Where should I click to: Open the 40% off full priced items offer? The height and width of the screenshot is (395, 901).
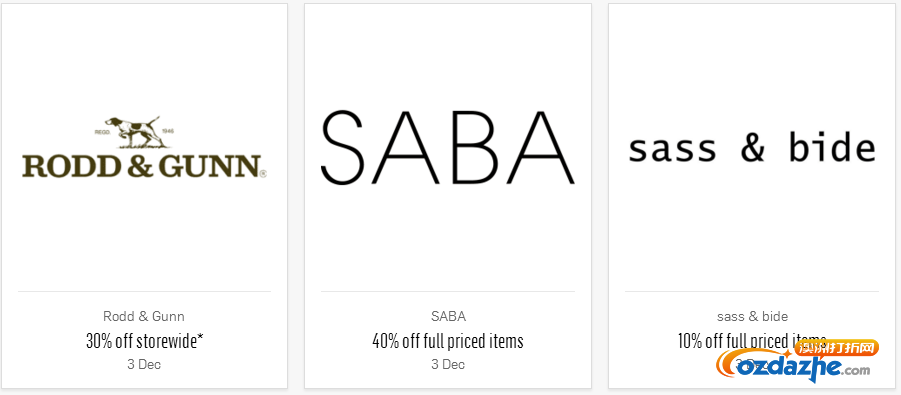(448, 341)
